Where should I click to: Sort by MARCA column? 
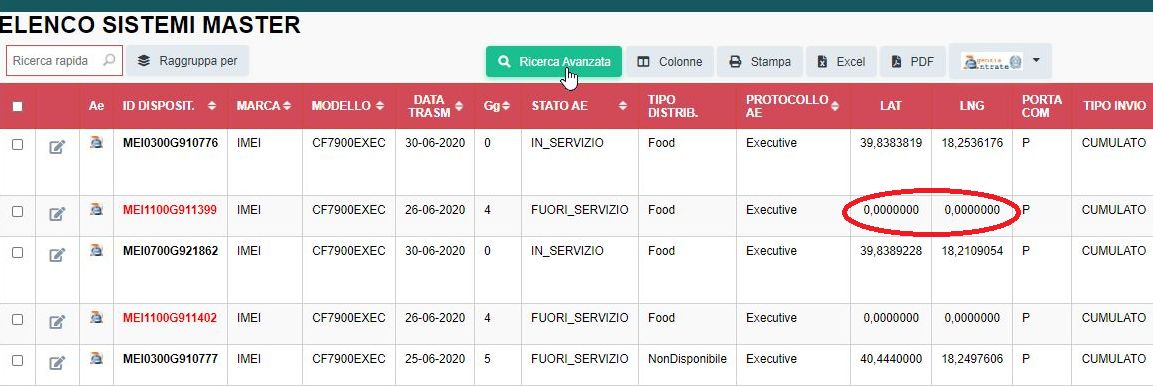[287, 106]
